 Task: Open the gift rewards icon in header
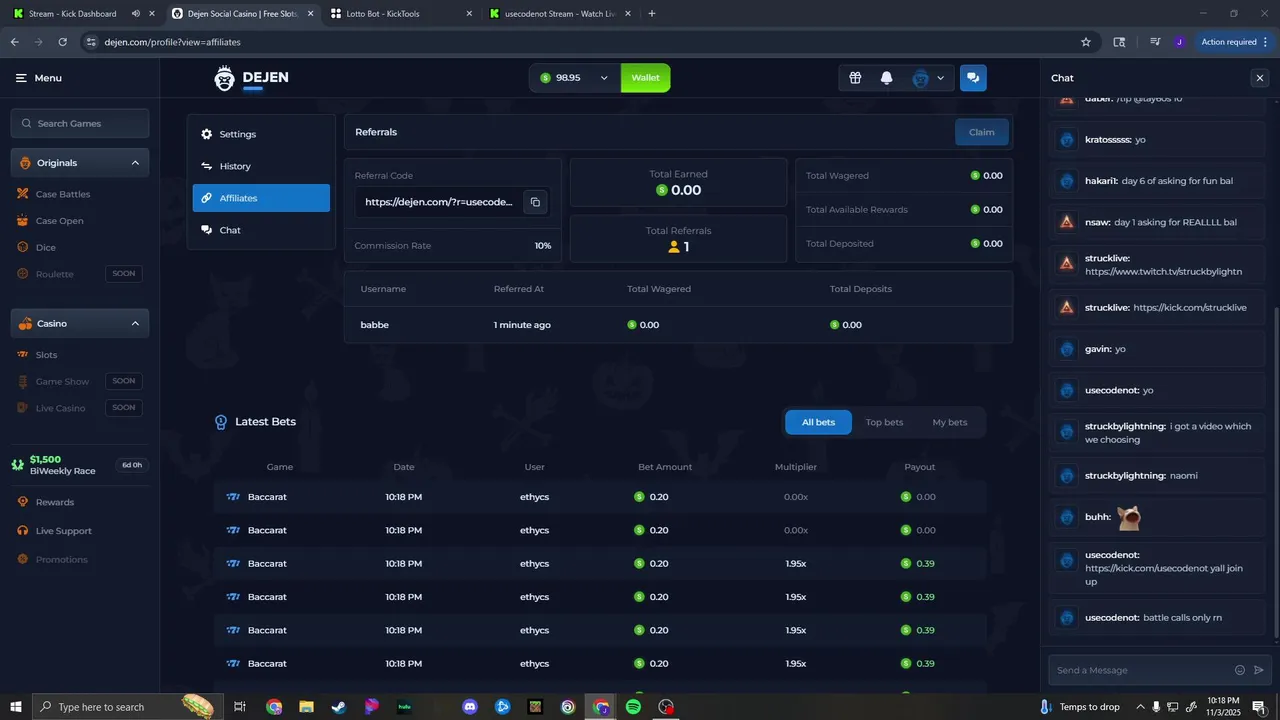tap(855, 78)
